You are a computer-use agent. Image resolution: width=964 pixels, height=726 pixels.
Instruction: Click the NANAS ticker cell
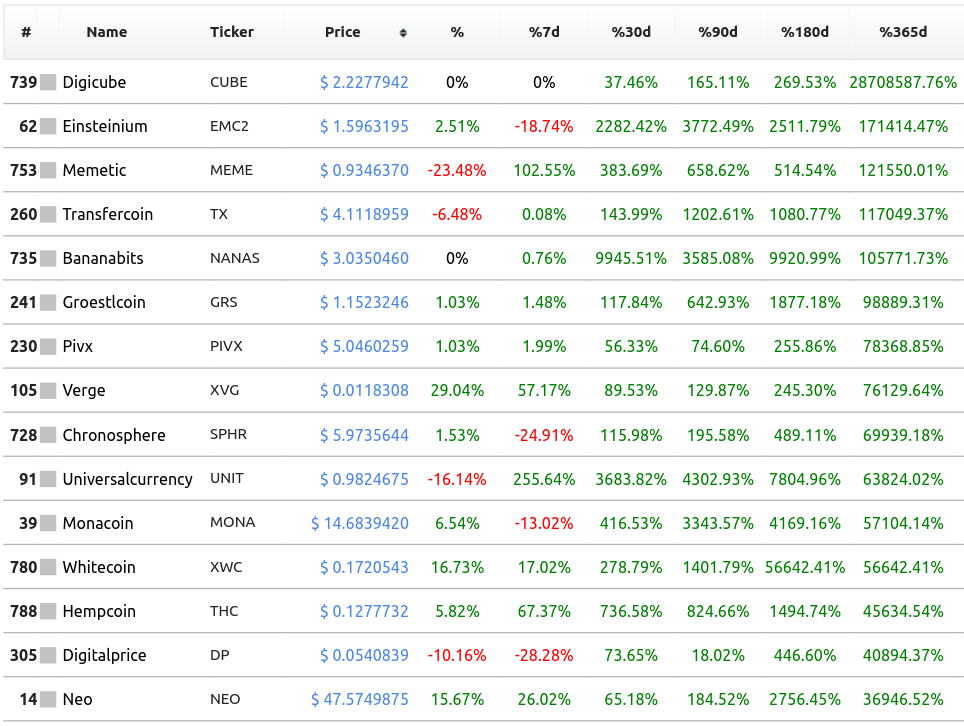click(x=235, y=258)
